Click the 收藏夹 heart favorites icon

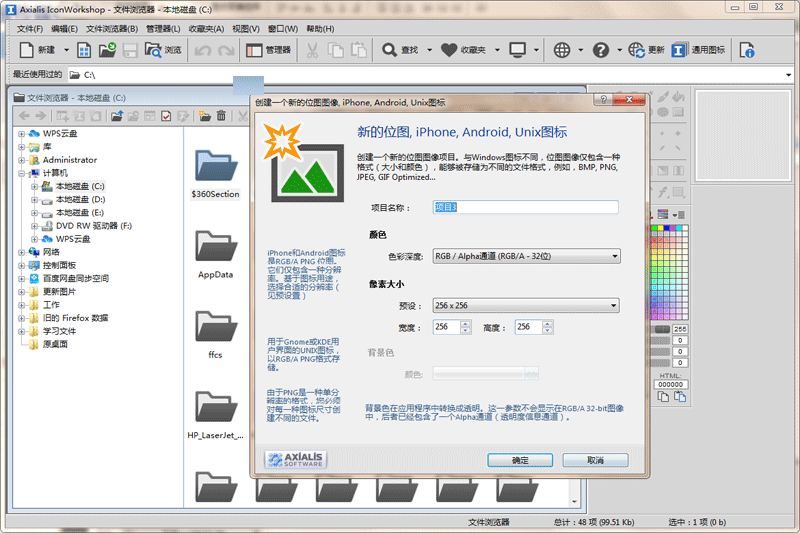coord(449,50)
